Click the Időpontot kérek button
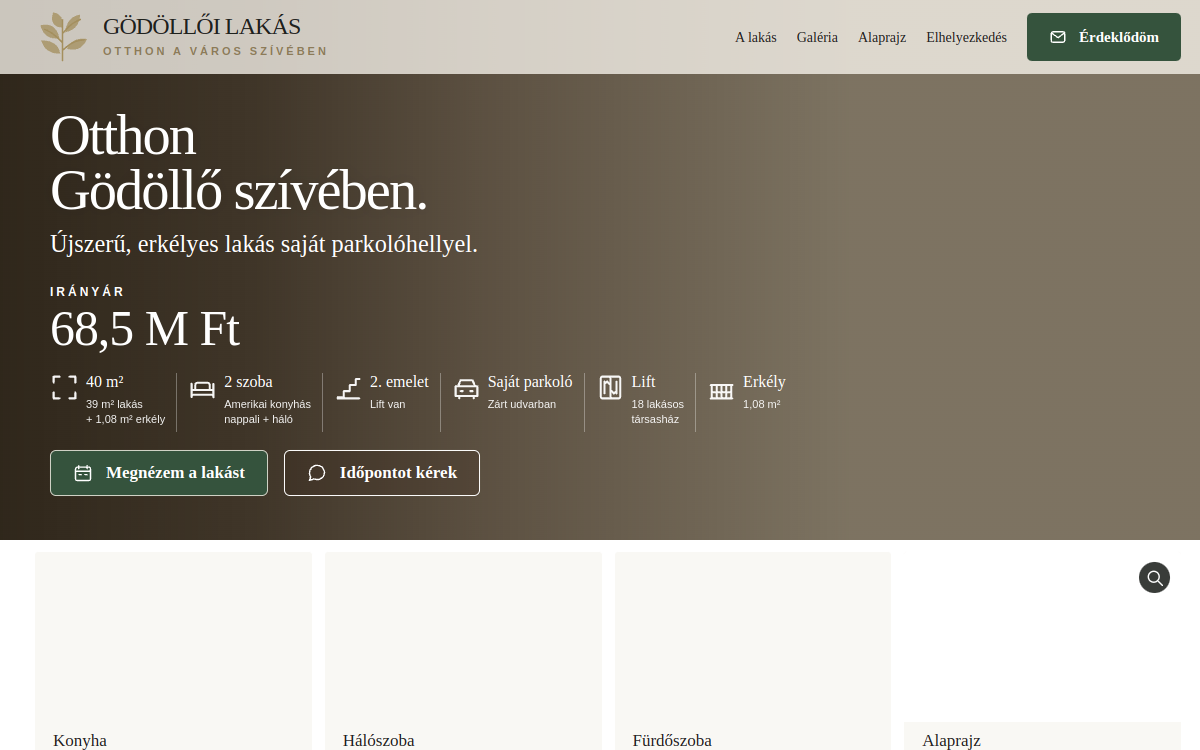The image size is (1200, 750). pos(382,473)
